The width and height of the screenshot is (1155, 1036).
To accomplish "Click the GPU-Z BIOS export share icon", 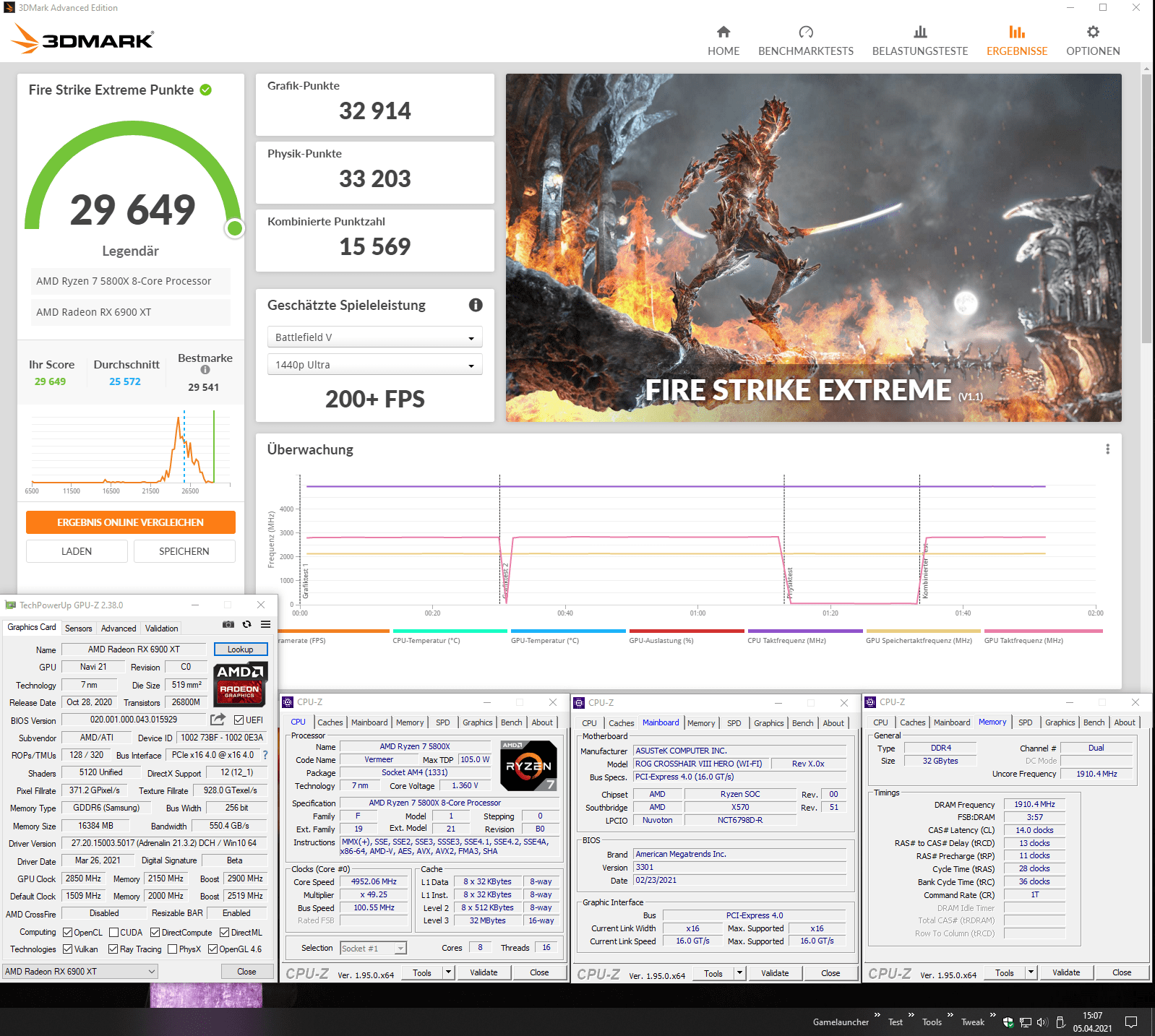I will [218, 720].
